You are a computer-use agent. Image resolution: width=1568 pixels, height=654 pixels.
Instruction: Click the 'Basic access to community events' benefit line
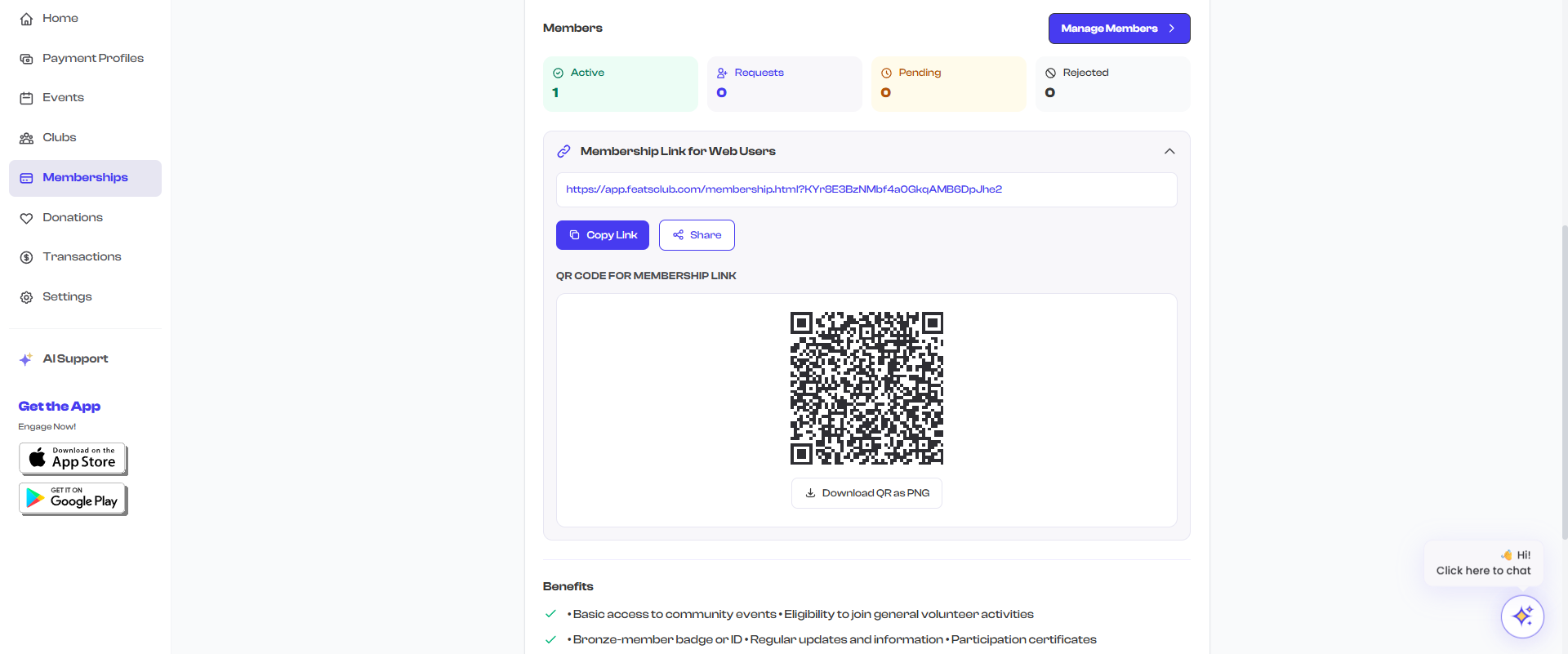[x=800, y=615]
